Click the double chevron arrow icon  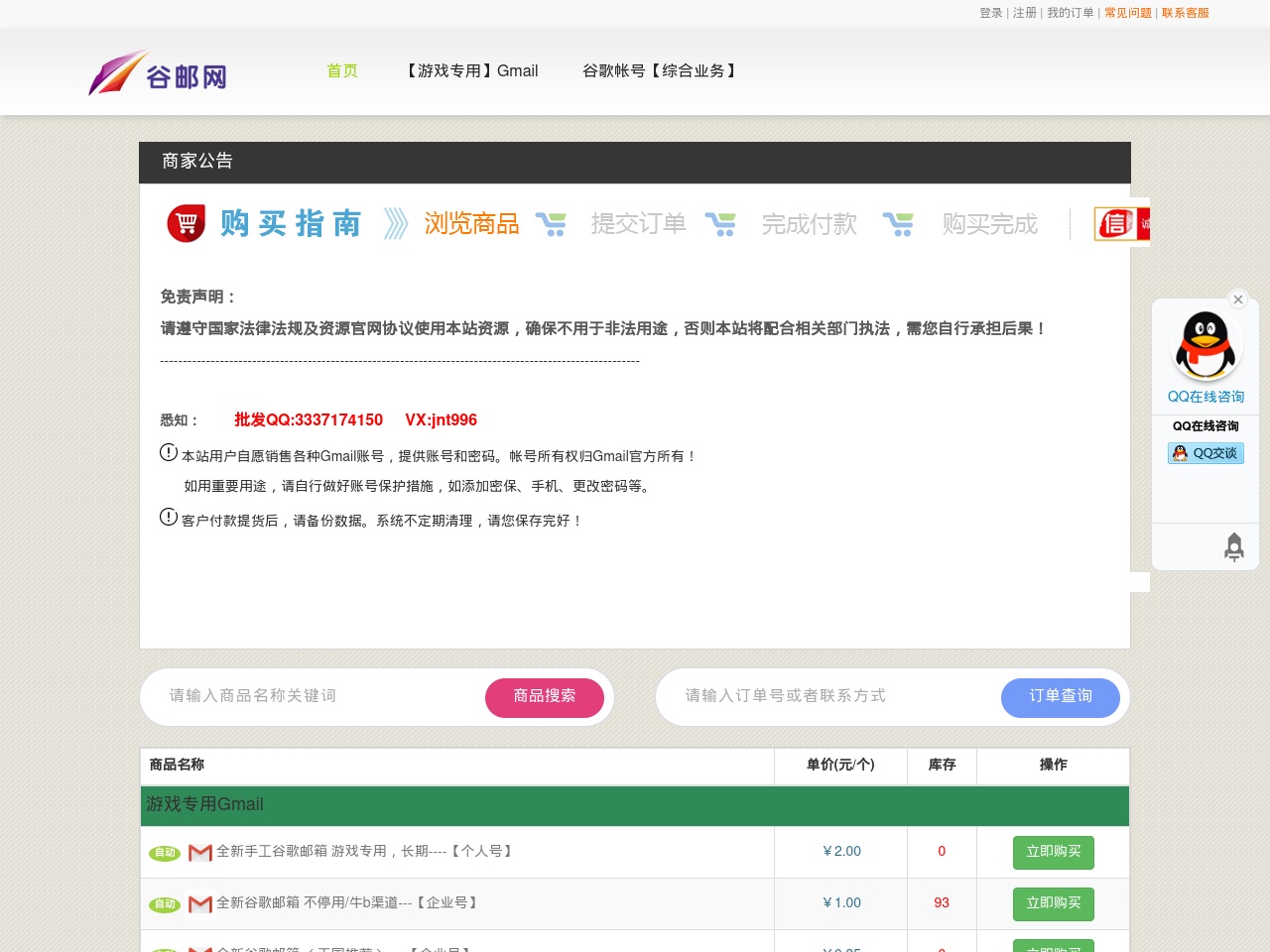point(396,224)
